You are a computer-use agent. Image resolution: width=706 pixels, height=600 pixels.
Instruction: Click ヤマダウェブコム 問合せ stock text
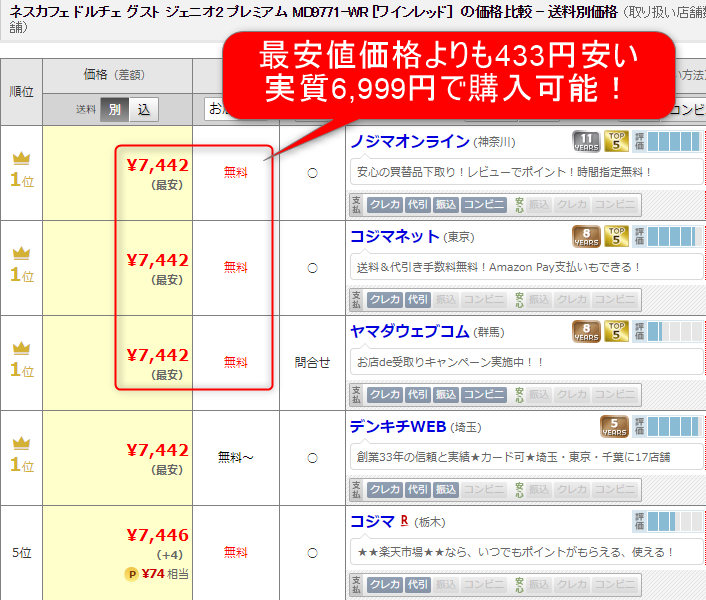point(312,362)
